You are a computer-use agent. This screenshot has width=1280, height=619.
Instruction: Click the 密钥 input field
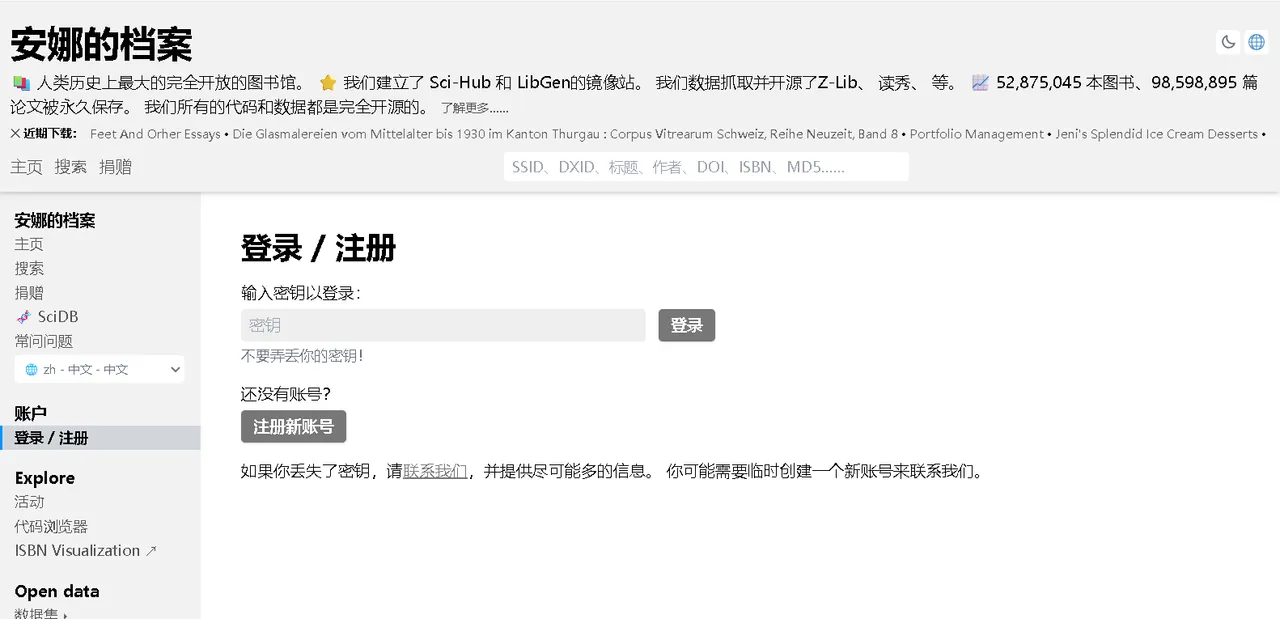coord(443,325)
